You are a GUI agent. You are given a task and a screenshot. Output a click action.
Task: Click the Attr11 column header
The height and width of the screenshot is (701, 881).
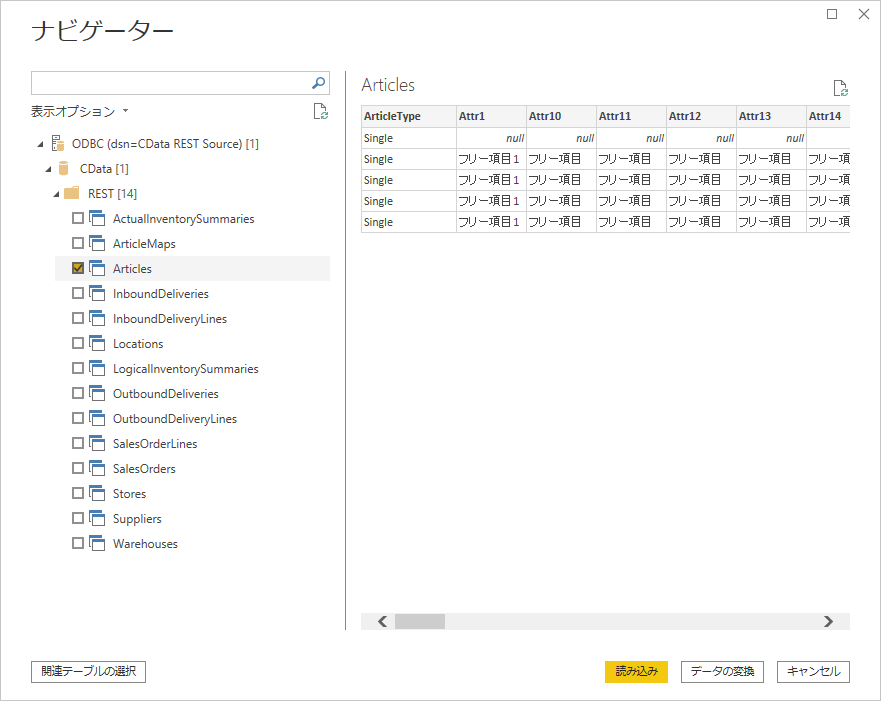click(x=631, y=116)
